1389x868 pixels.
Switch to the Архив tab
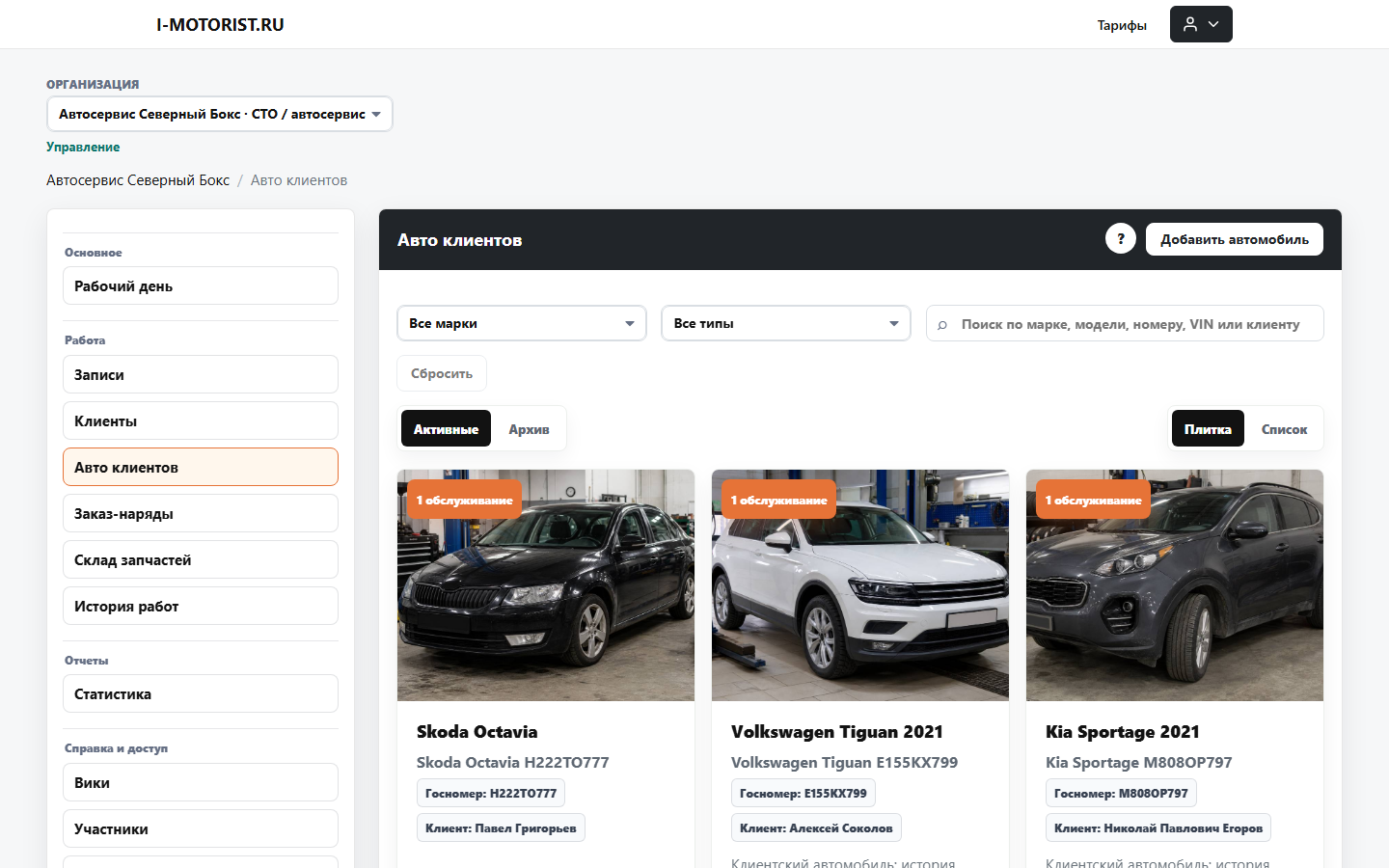(x=529, y=429)
